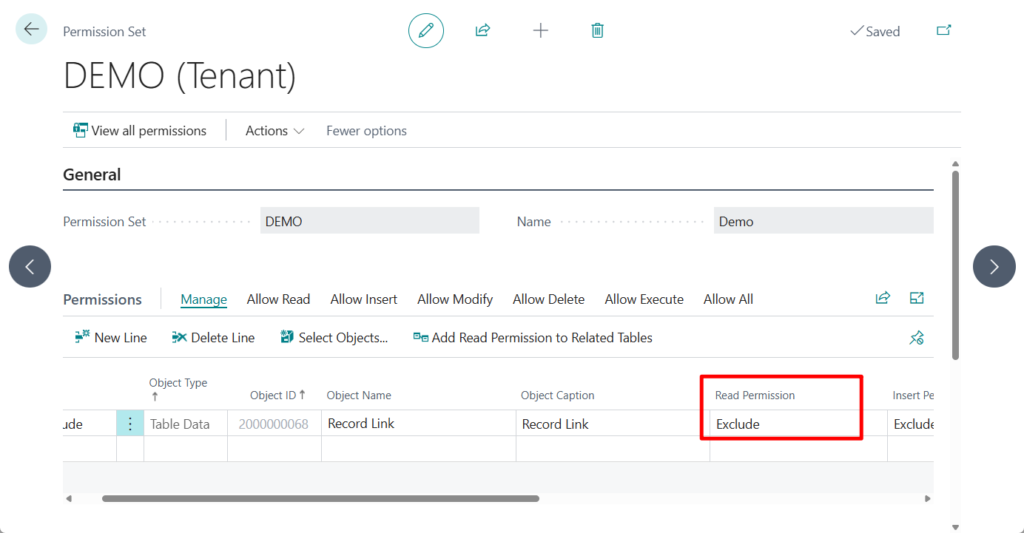This screenshot has width=1024, height=533.
Task: Expand Permissions section to full view icon
Action: click(x=916, y=299)
